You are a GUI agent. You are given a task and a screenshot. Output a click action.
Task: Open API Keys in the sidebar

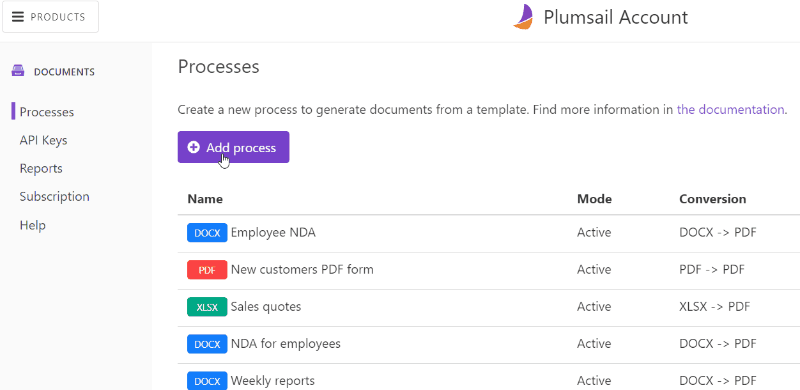point(43,140)
